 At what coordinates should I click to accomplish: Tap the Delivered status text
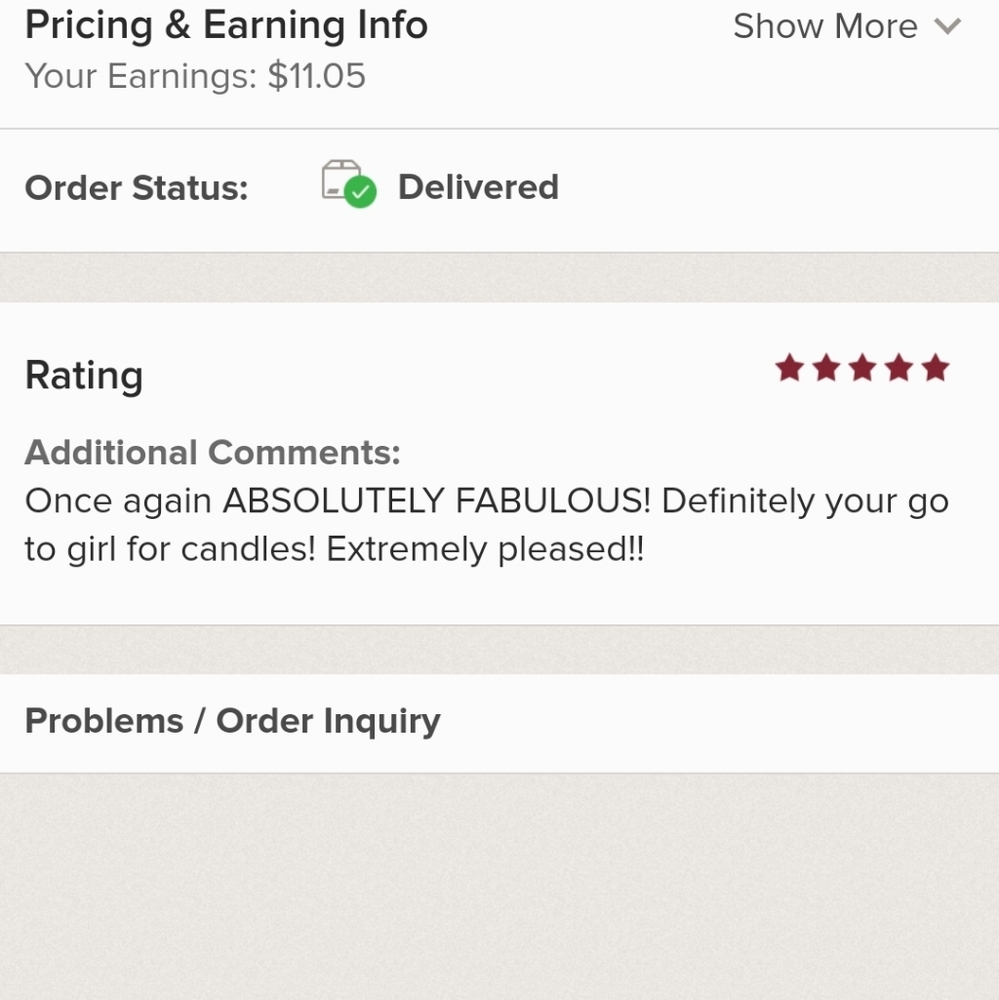[x=478, y=187]
